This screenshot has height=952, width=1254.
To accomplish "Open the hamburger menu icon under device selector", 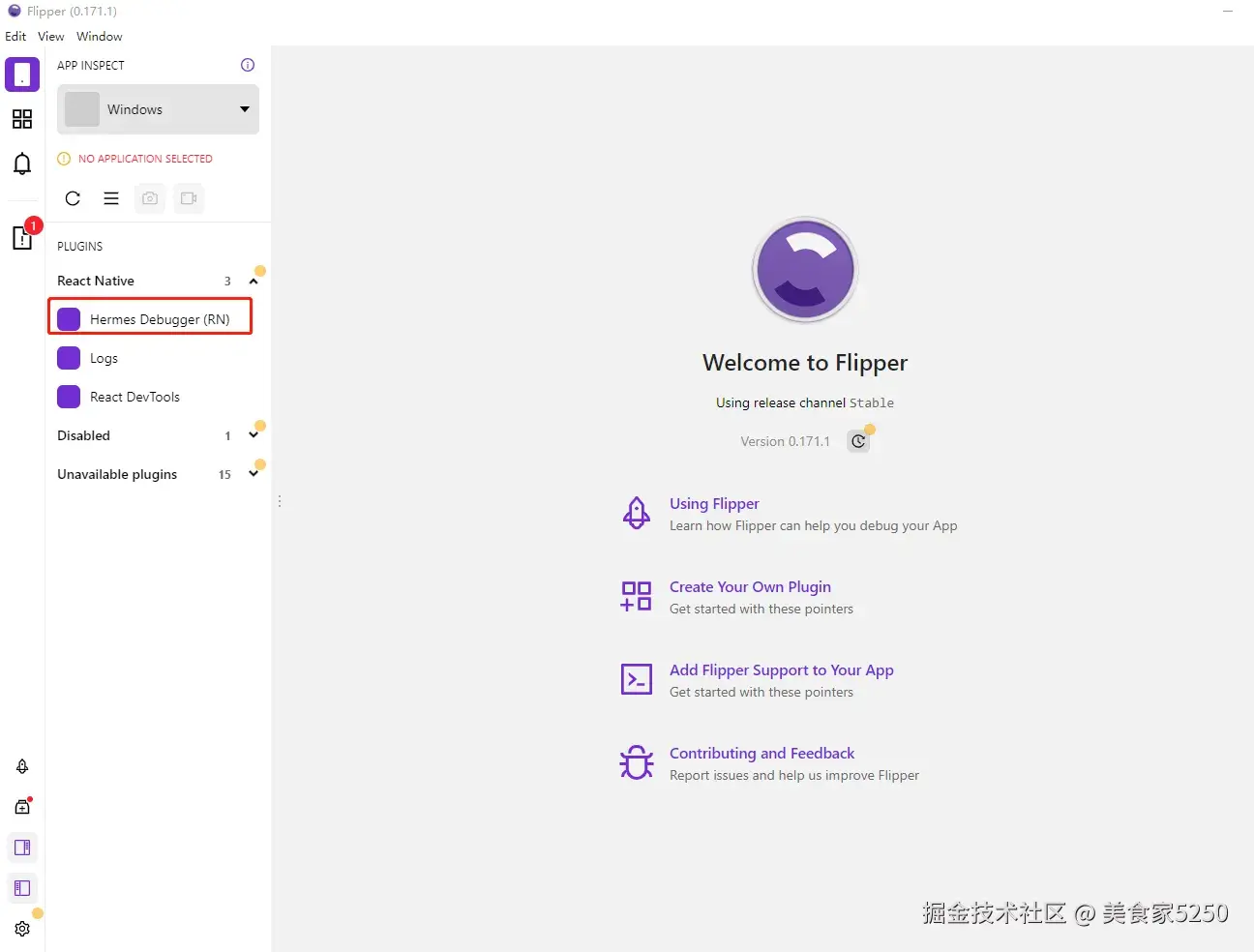I will click(x=111, y=198).
